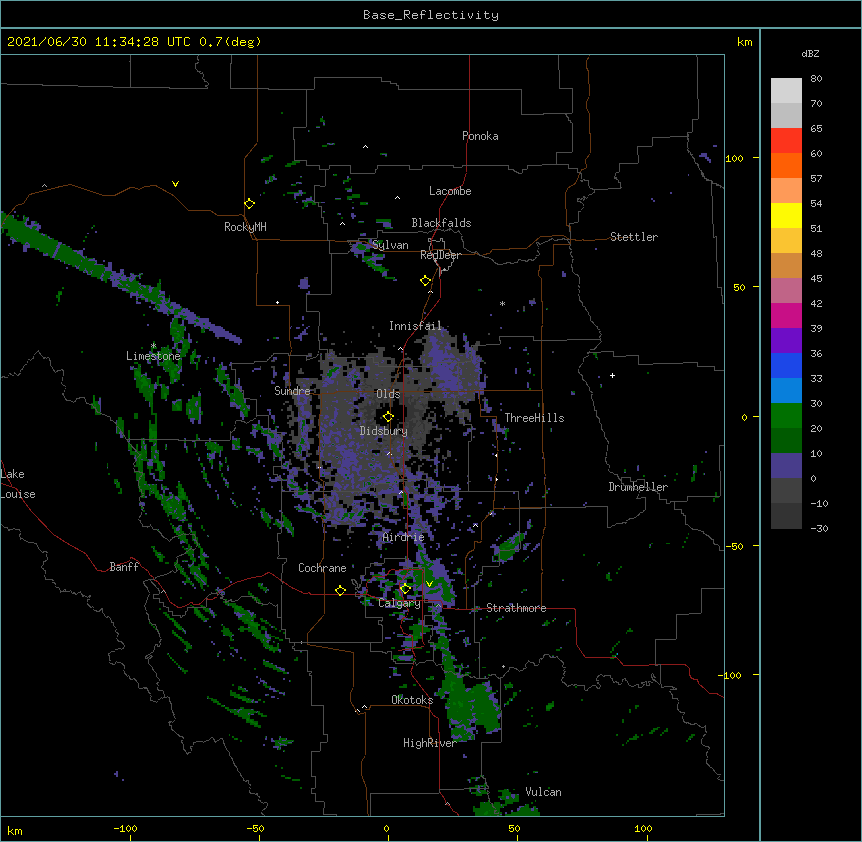The image size is (862, 842).
Task: Select the Limestone label
Action: click(153, 356)
